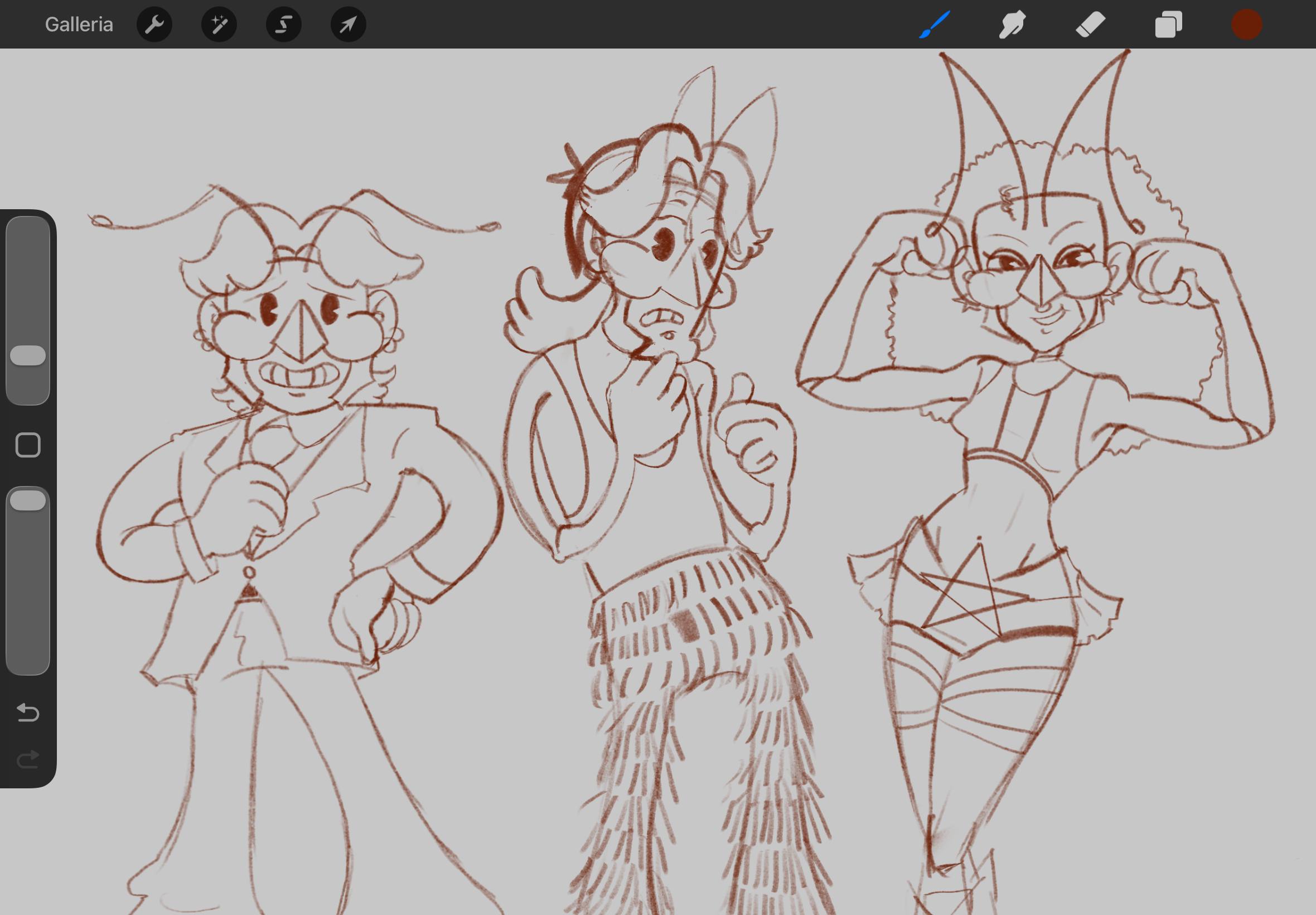Select the Brush tool
The image size is (1316, 915).
(x=935, y=25)
